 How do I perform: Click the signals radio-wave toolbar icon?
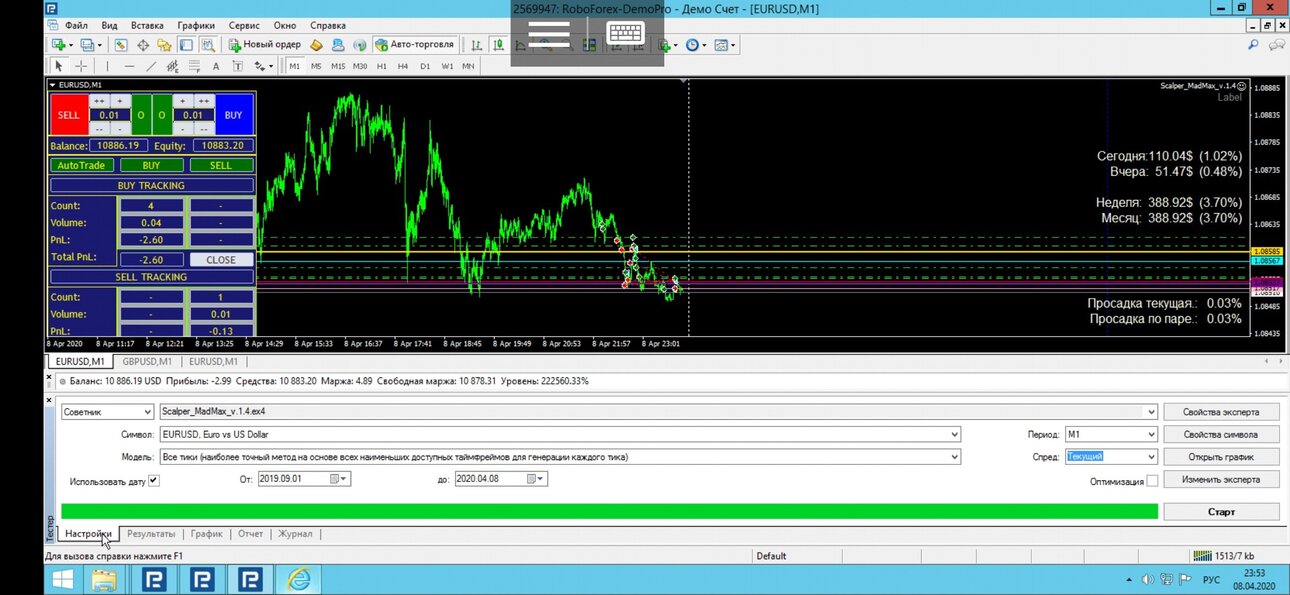(x=359, y=45)
